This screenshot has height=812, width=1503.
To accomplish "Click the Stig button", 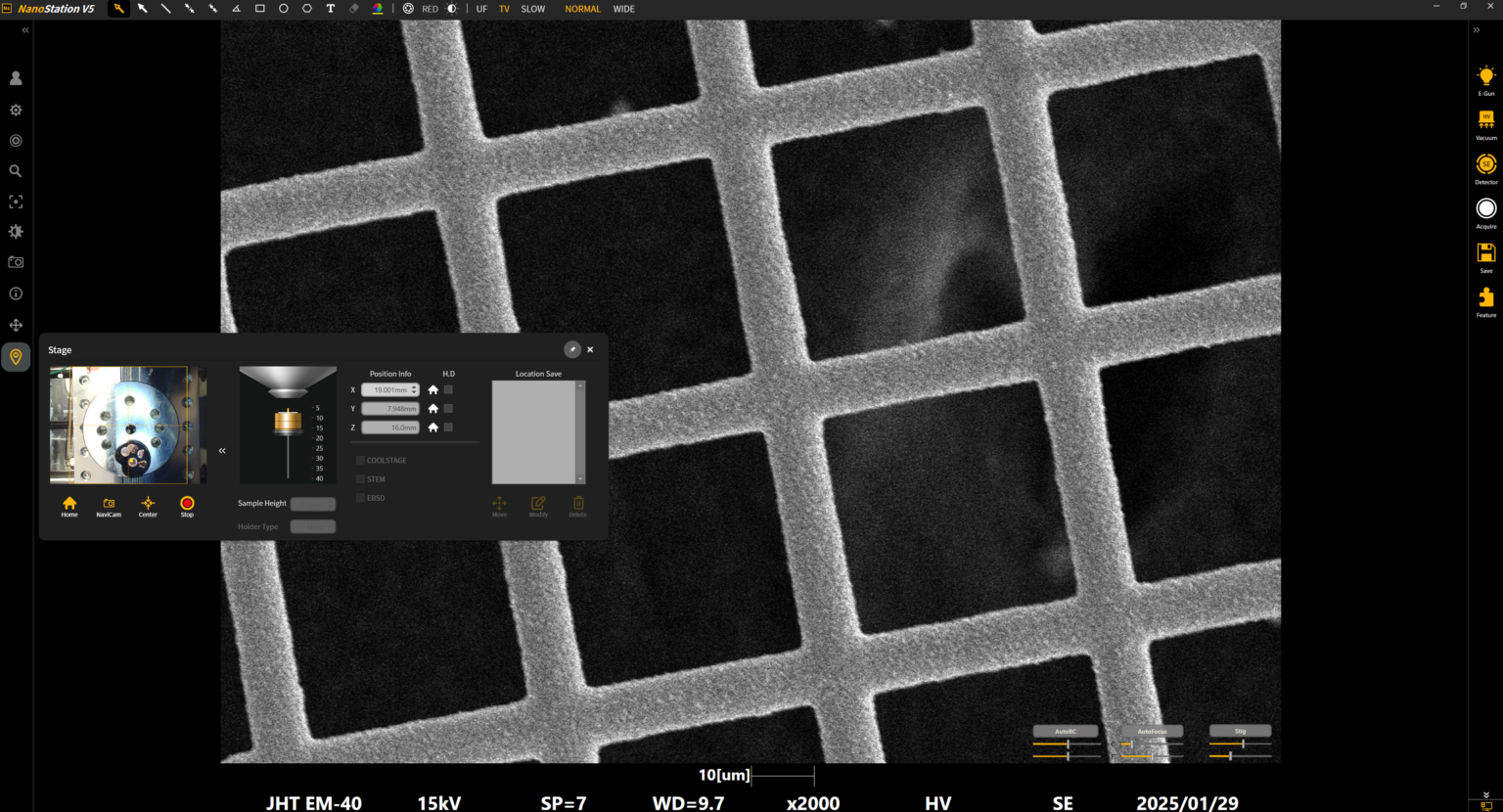I will tap(1241, 731).
